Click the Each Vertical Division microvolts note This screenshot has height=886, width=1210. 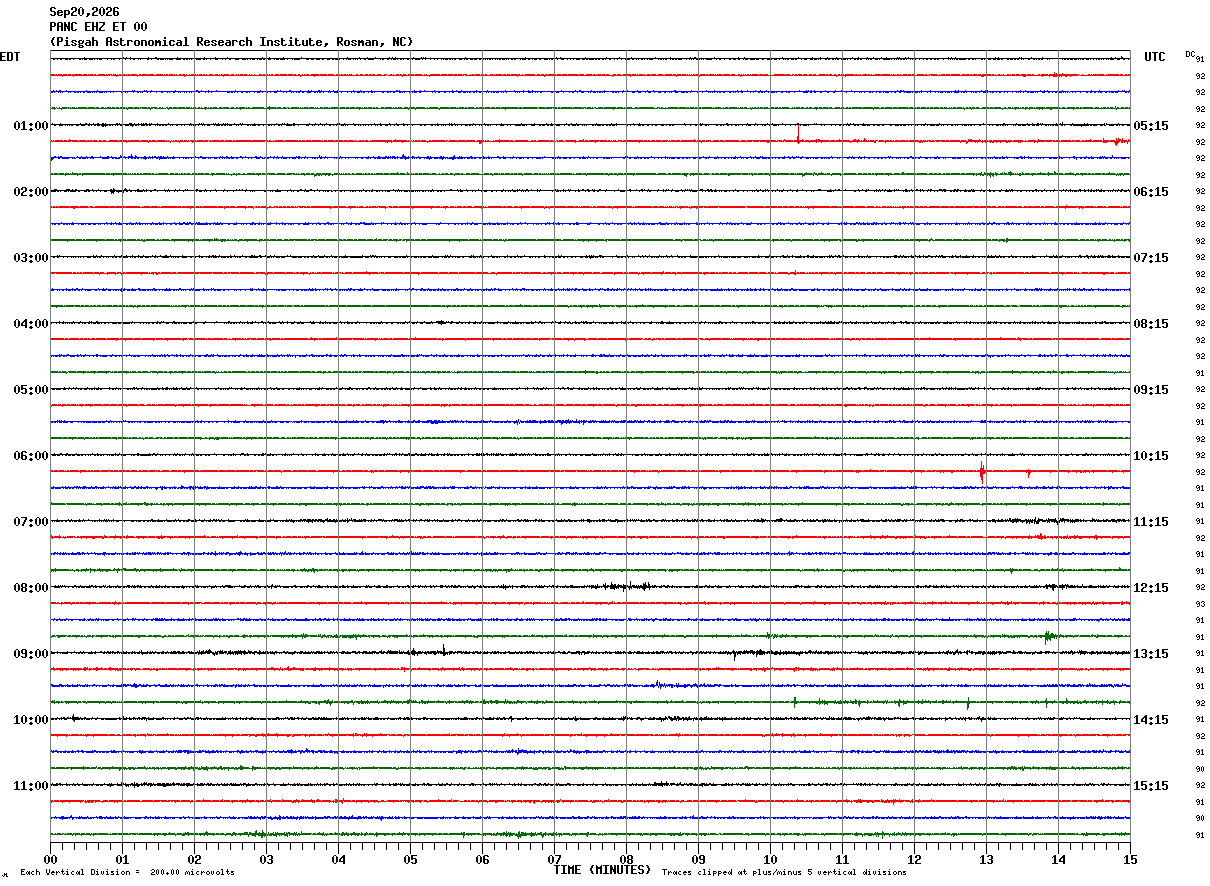127,873
